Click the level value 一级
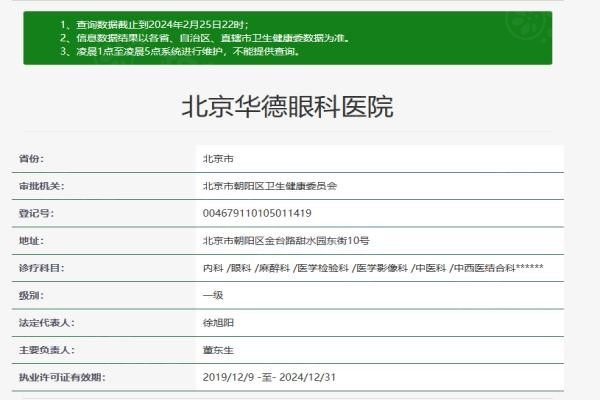The height and width of the screenshot is (400, 600). (x=213, y=296)
